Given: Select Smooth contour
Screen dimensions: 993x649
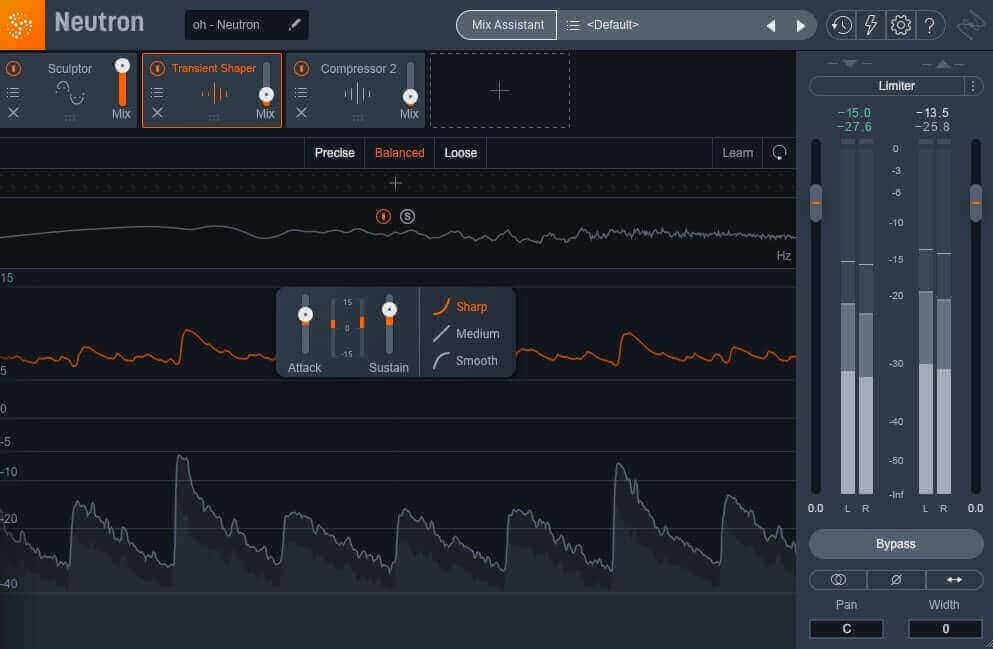Looking at the screenshot, I should 465,361.
